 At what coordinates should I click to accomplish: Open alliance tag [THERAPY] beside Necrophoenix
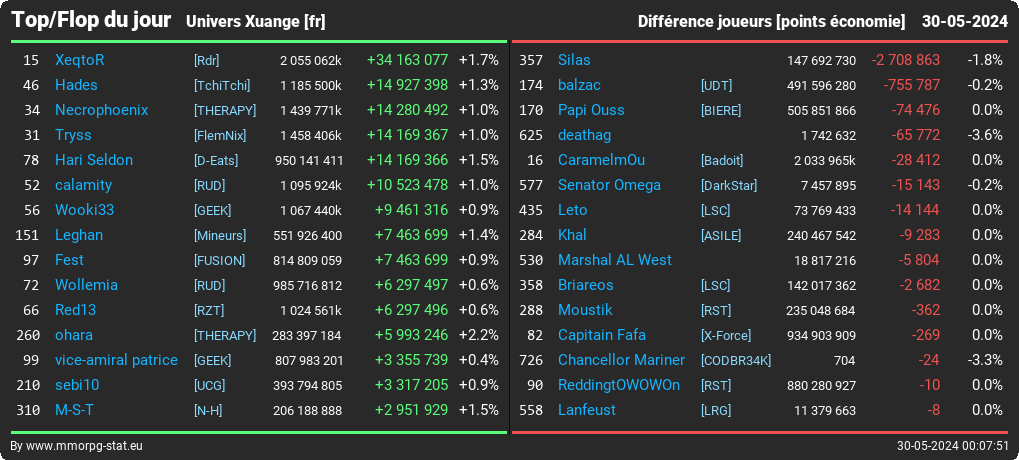pyautogui.click(x=225, y=110)
